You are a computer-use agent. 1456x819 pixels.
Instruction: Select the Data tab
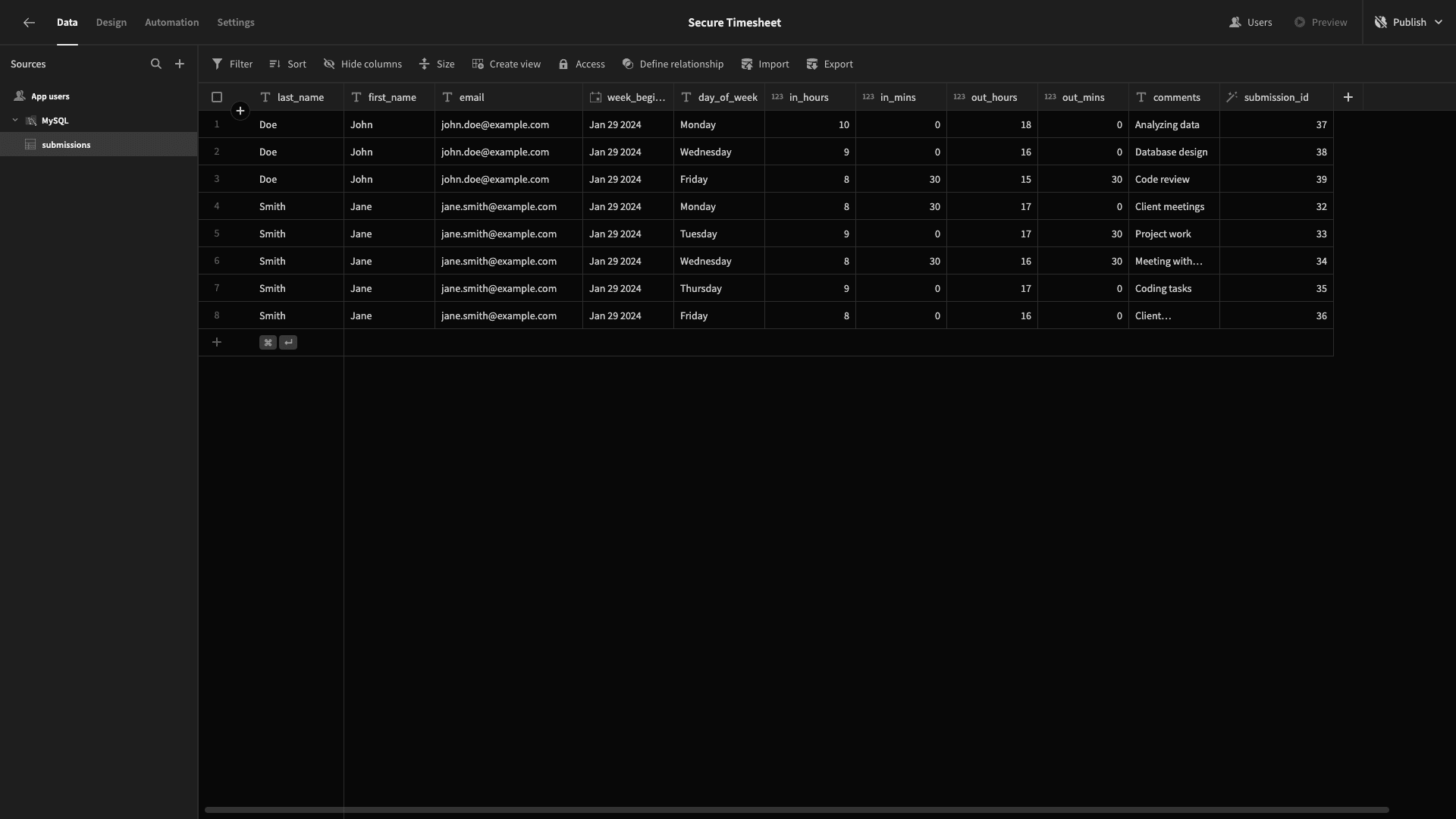click(67, 23)
